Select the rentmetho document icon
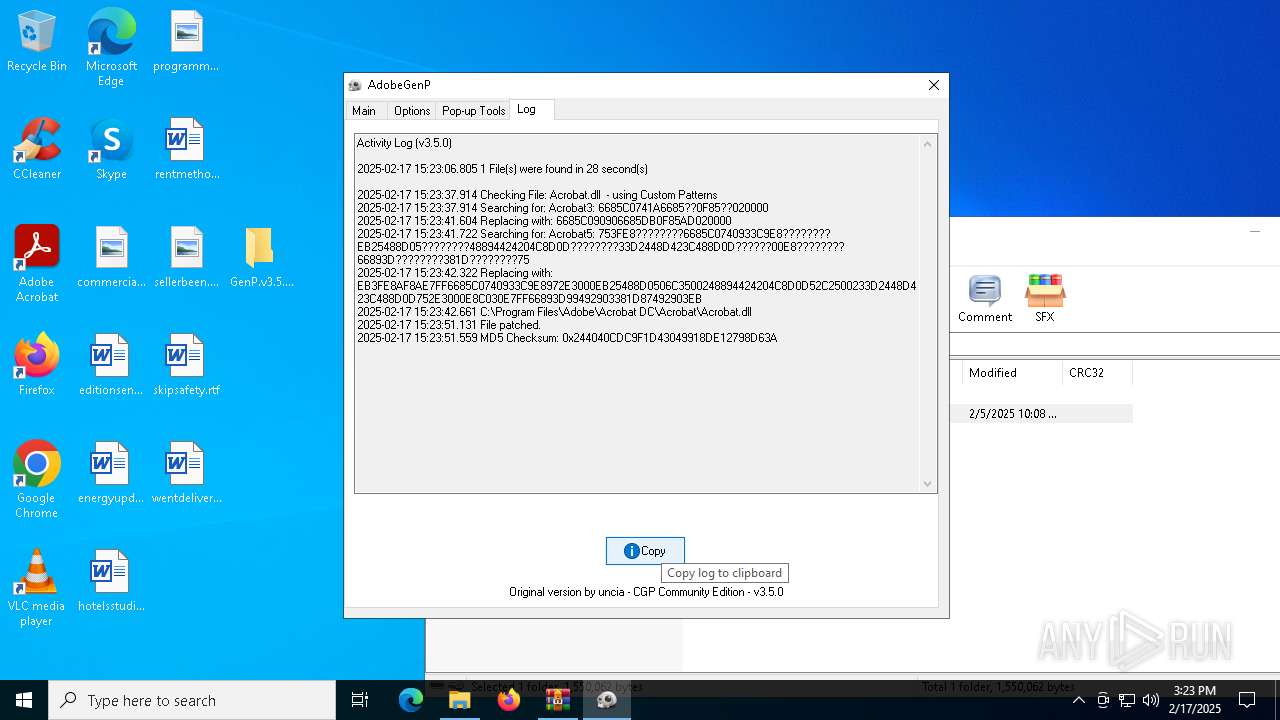 click(x=186, y=150)
